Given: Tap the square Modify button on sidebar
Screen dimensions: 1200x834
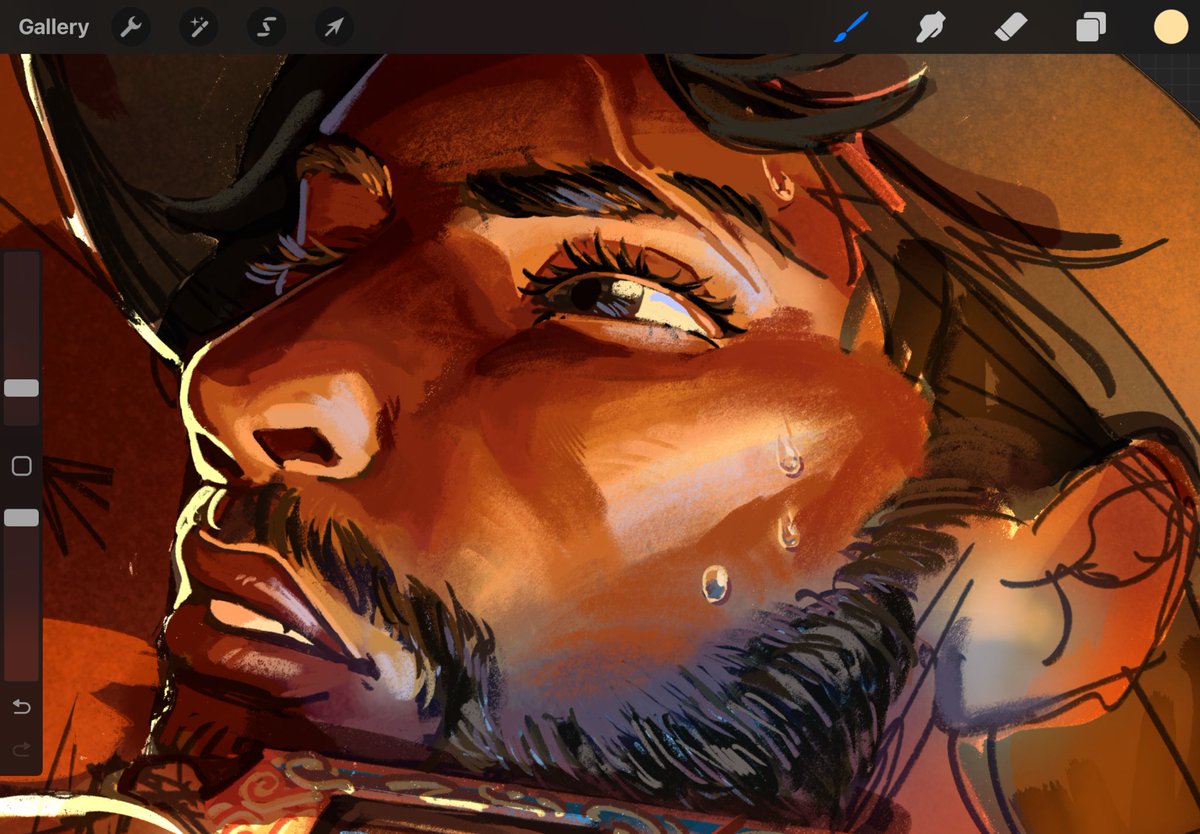Looking at the screenshot, I should click(21, 466).
